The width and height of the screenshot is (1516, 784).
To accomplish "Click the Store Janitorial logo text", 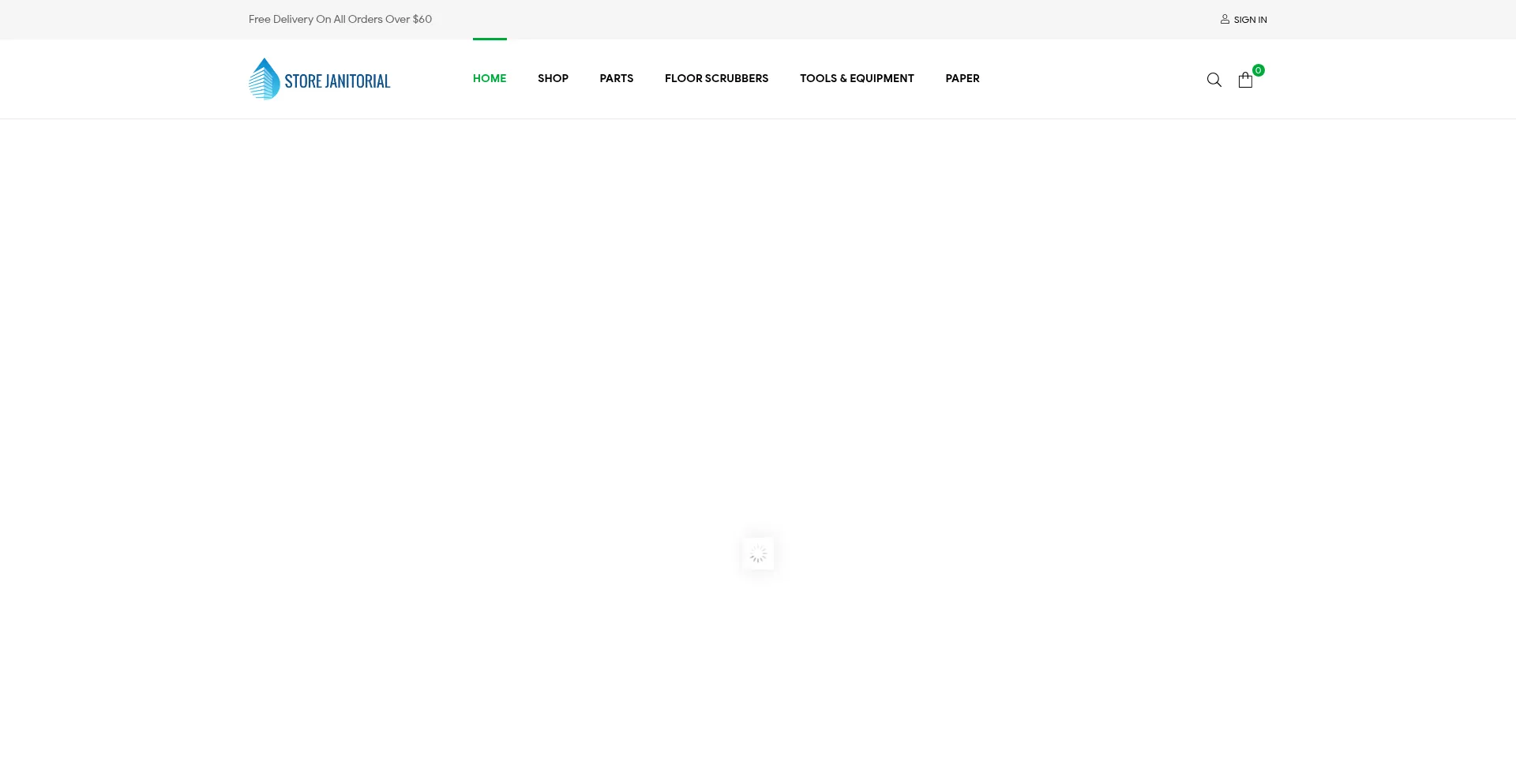I will pyautogui.click(x=337, y=81).
